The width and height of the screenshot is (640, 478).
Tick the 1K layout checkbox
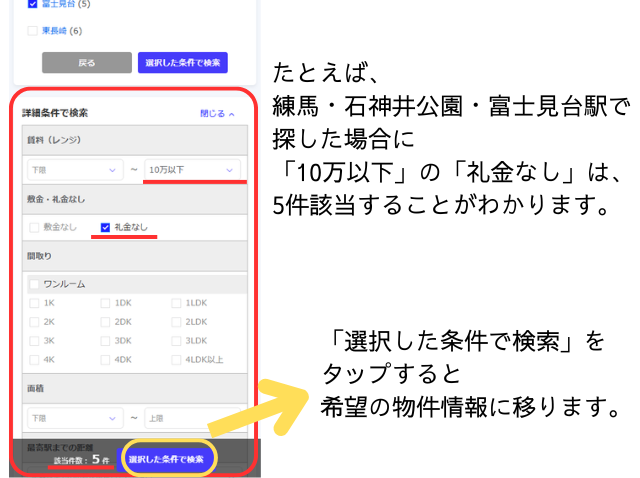click(34, 303)
